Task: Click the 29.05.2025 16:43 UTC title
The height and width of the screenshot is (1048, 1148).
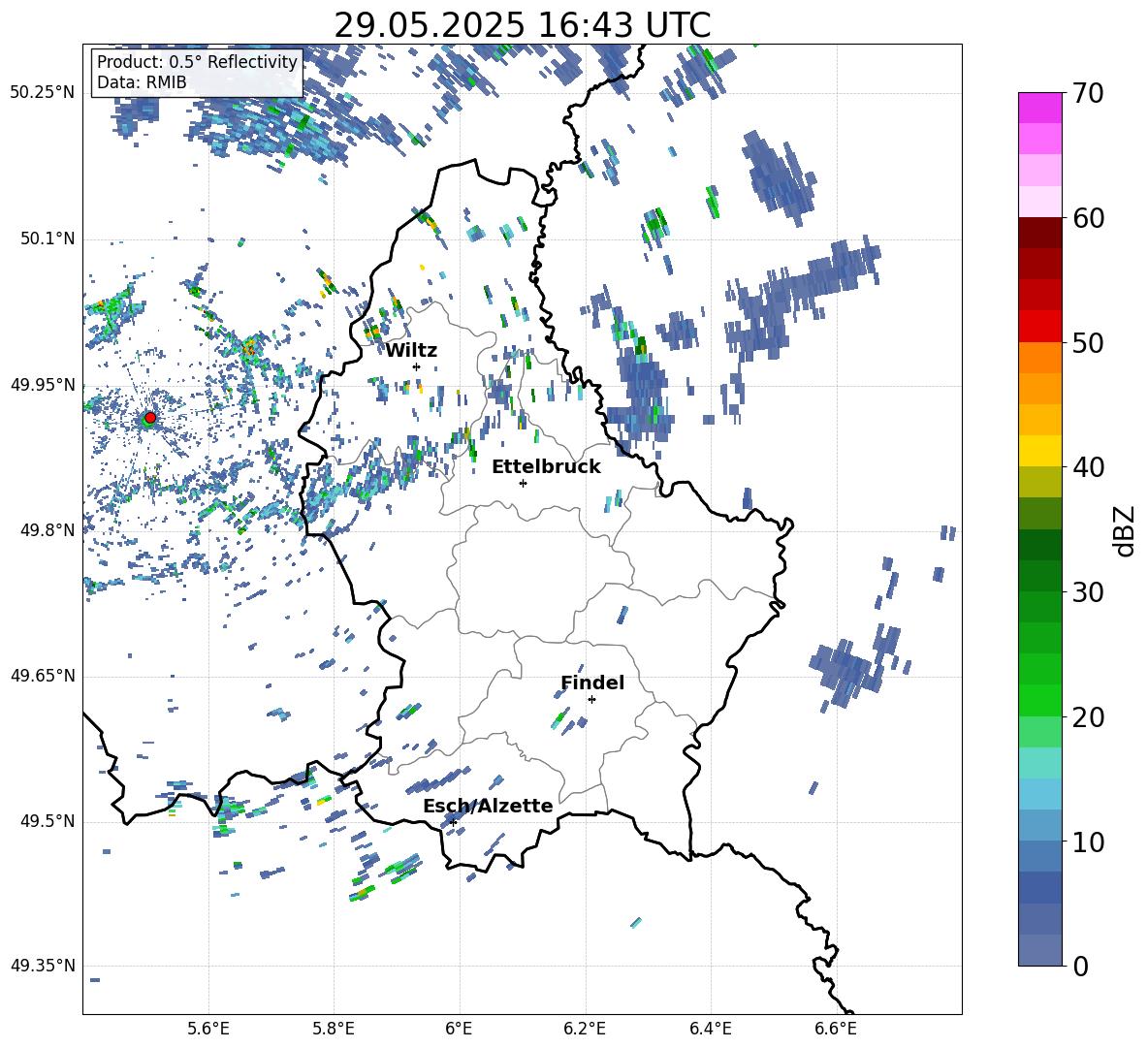Action: [522, 25]
